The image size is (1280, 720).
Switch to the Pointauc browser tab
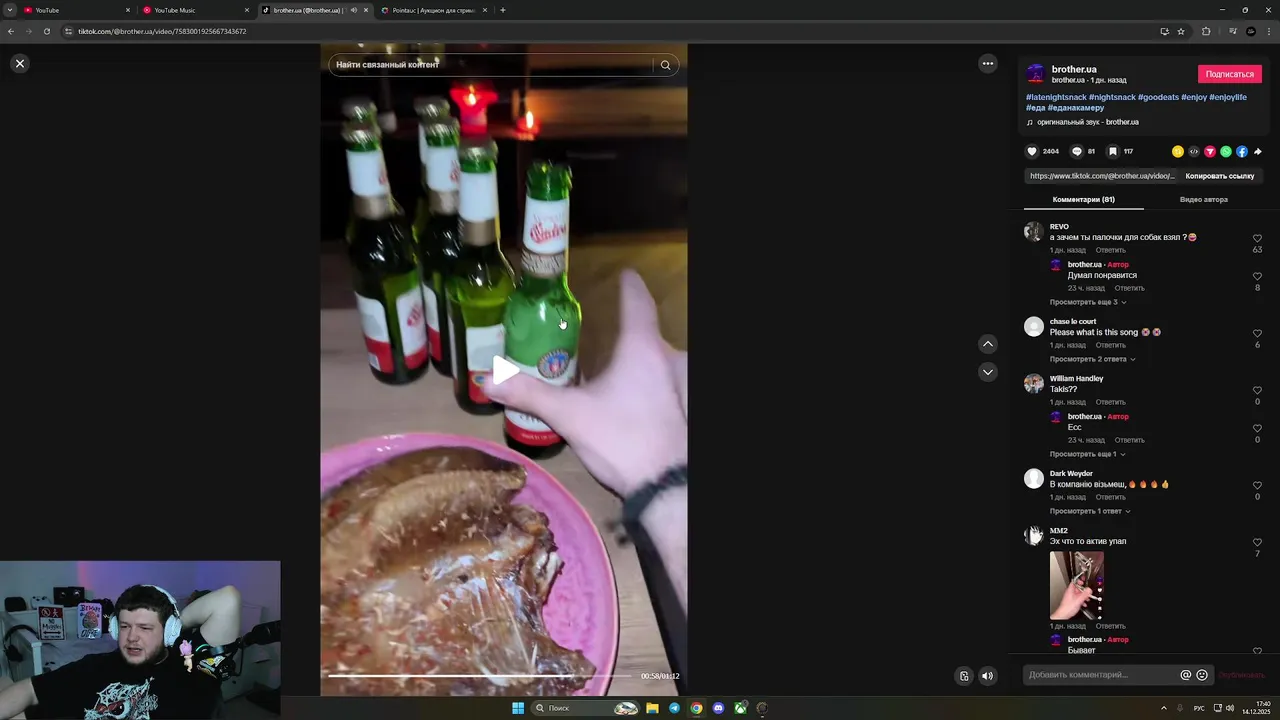point(435,10)
